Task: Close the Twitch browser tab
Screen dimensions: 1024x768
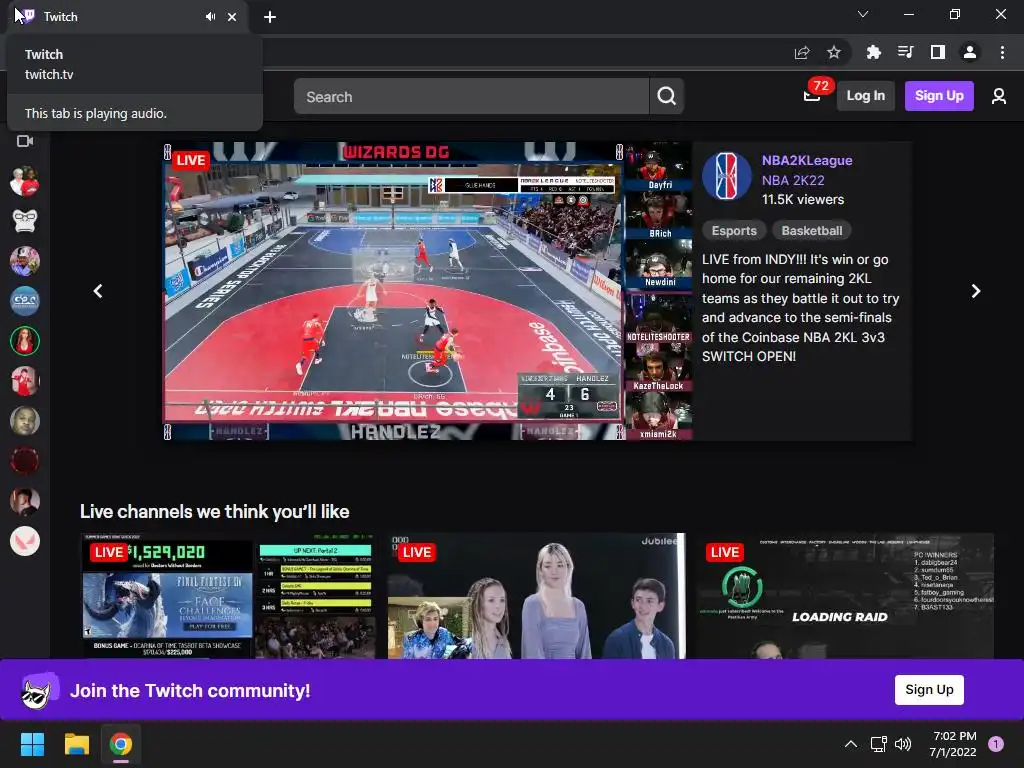Action: [232, 17]
